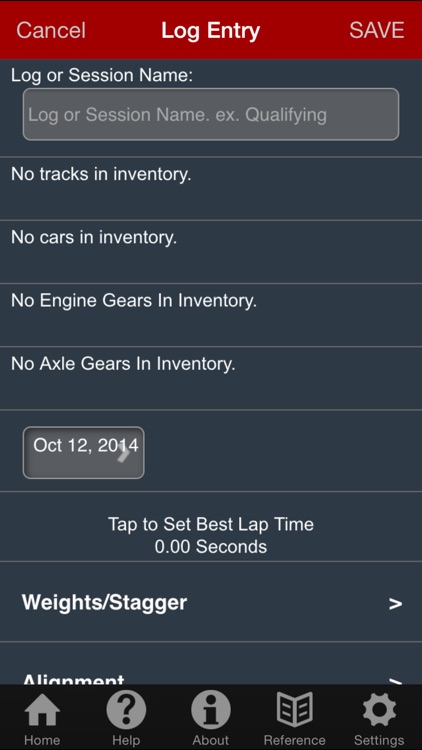
Task: Tap the 0.00 Seconds lap value
Action: 211,547
